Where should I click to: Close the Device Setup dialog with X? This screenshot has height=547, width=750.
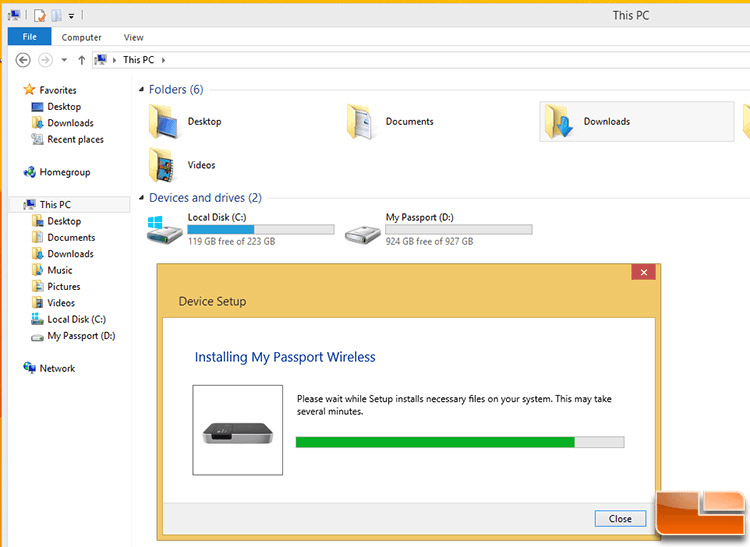644,272
